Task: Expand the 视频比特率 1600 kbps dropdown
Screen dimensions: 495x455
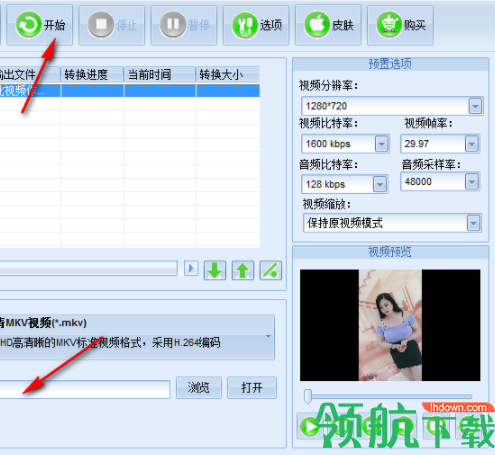Action: tap(382, 144)
